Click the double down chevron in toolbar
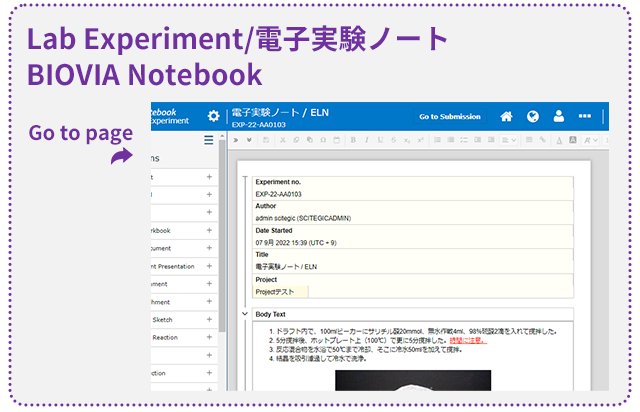 (x=249, y=140)
